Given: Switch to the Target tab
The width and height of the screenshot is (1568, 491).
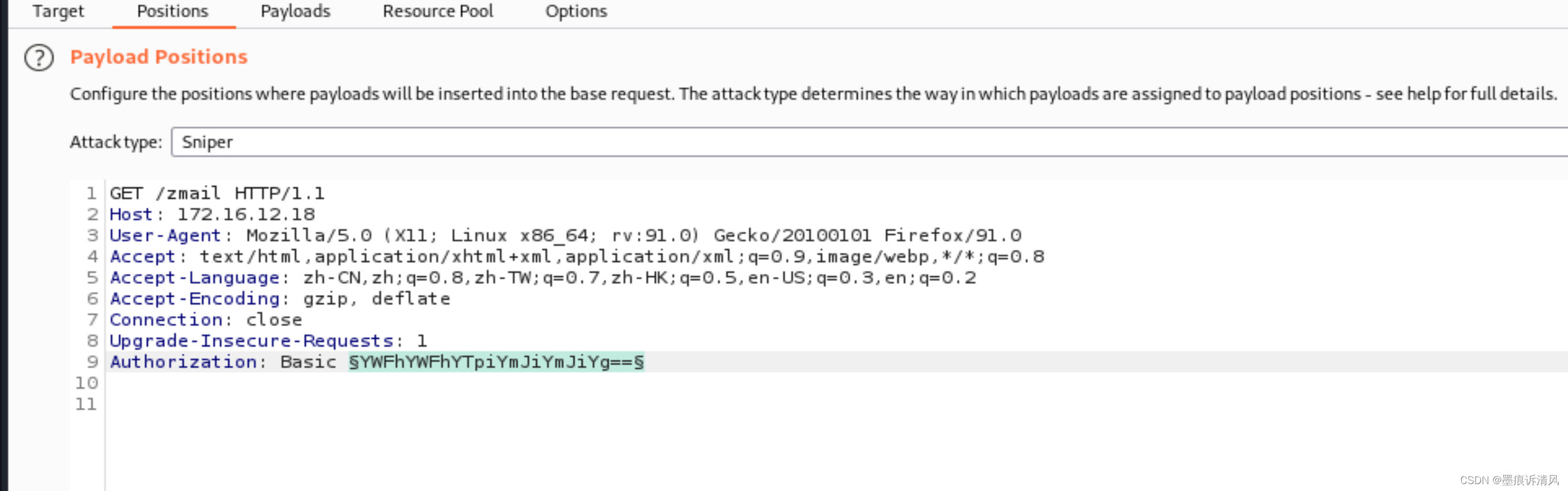Looking at the screenshot, I should point(58,11).
